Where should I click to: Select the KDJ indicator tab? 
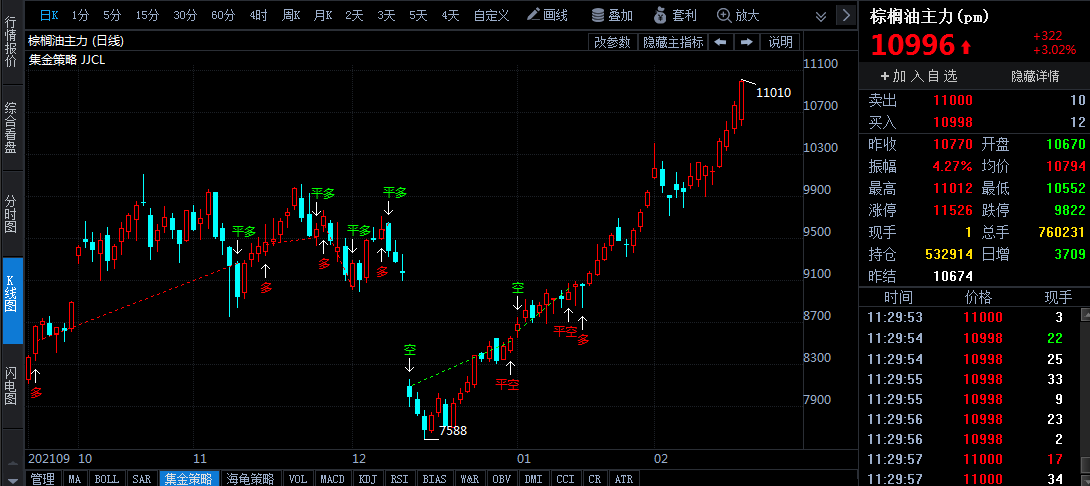click(x=366, y=478)
